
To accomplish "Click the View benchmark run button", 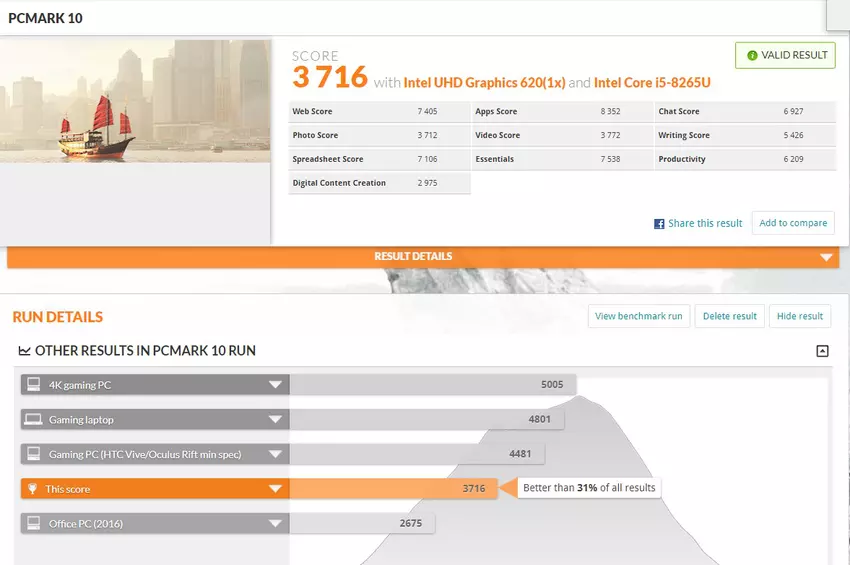I will click(x=638, y=316).
